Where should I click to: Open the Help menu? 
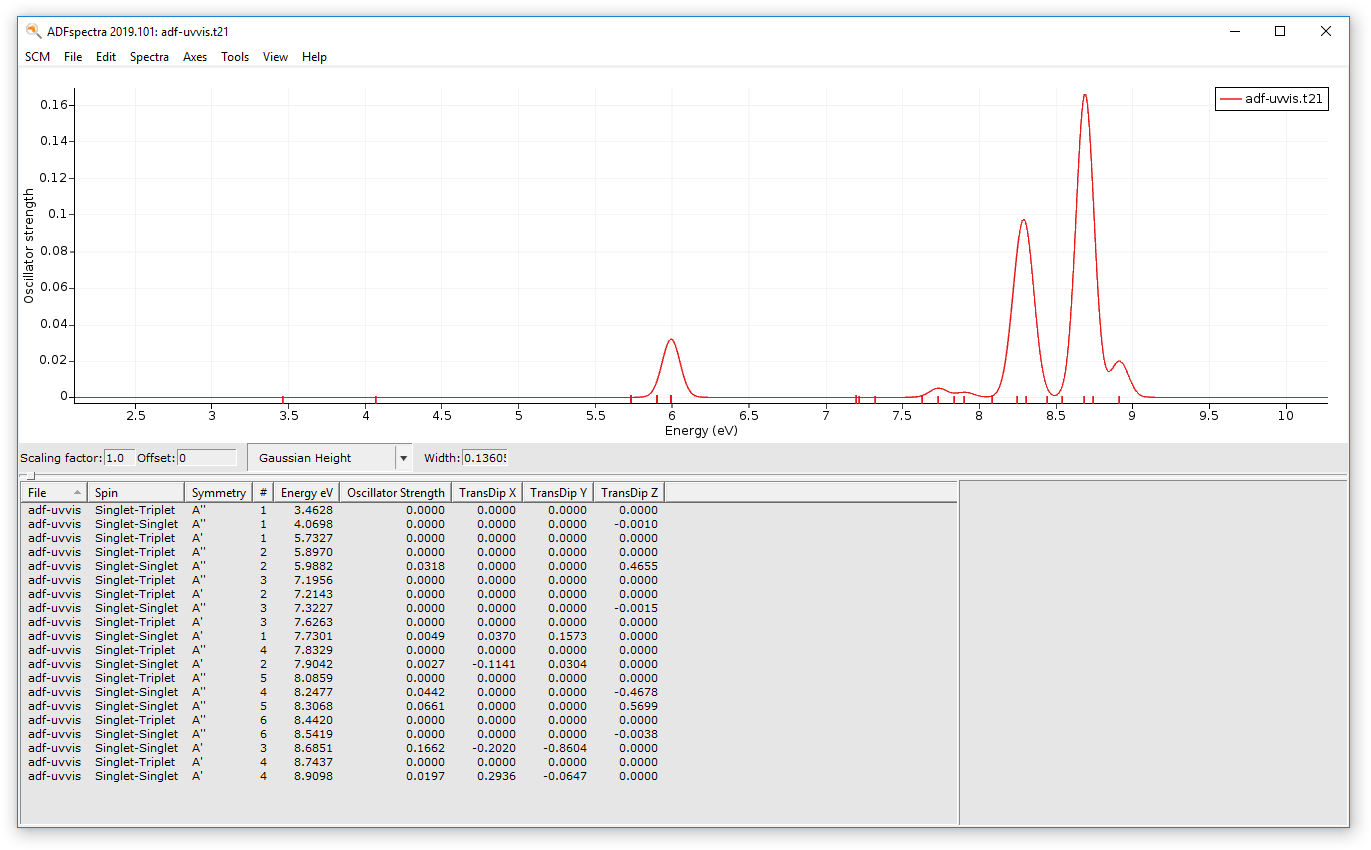[314, 57]
